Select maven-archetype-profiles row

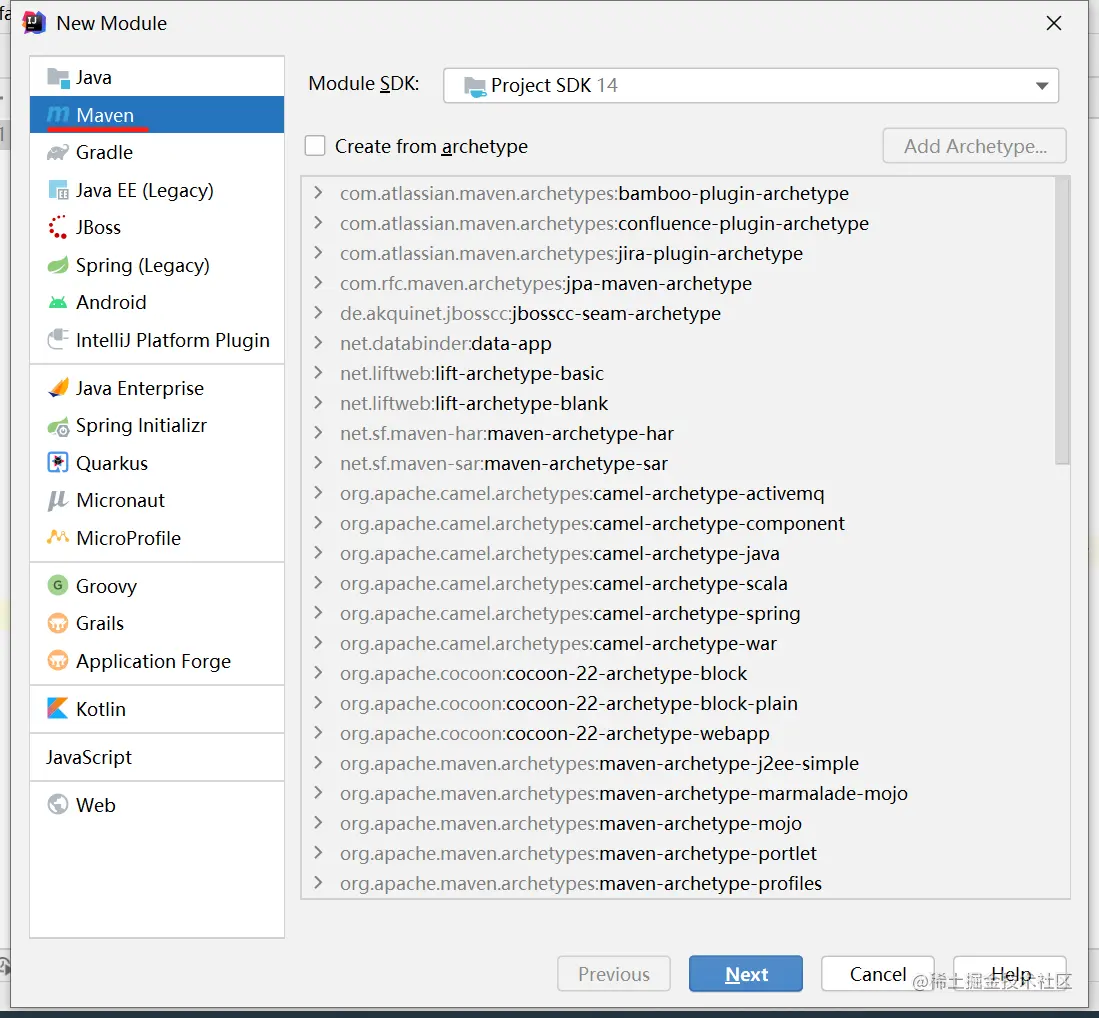(678, 883)
